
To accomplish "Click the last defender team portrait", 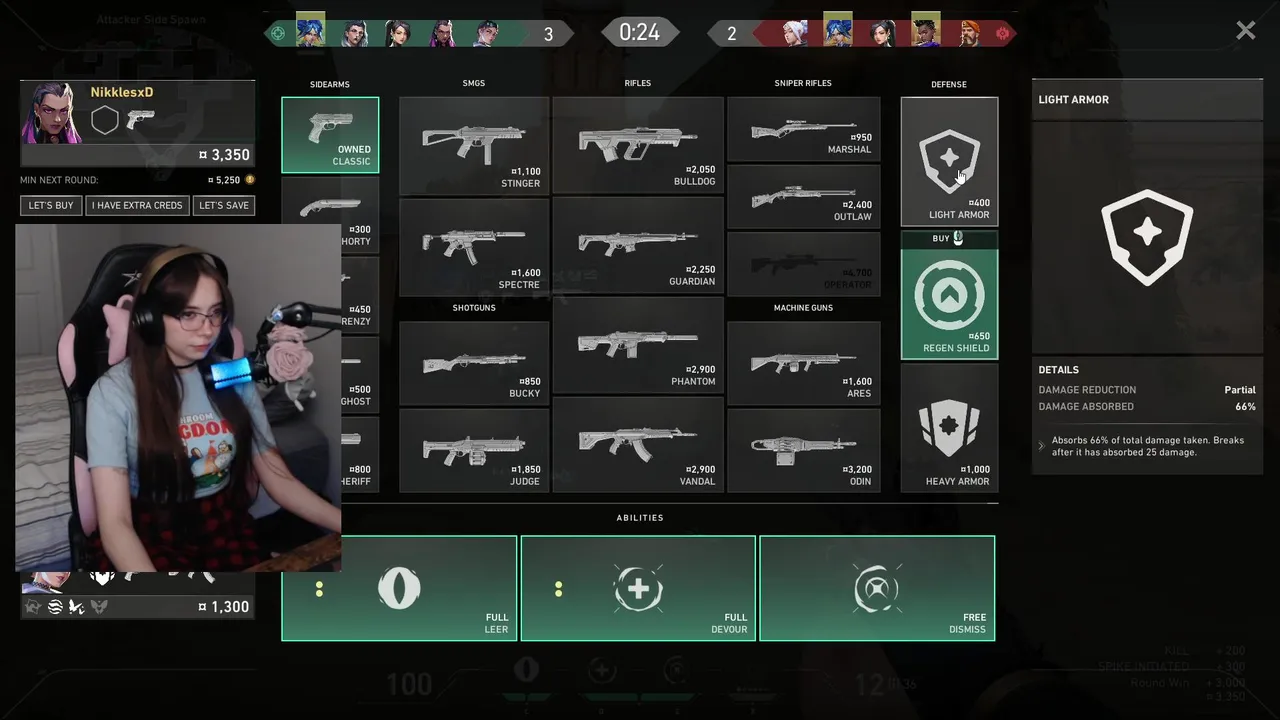I will point(969,32).
